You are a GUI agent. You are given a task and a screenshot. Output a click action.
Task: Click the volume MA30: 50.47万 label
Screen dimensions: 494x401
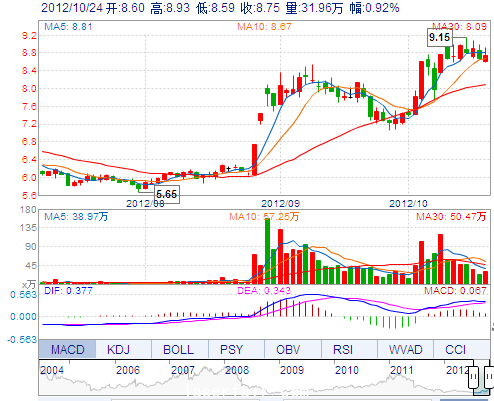click(451, 217)
